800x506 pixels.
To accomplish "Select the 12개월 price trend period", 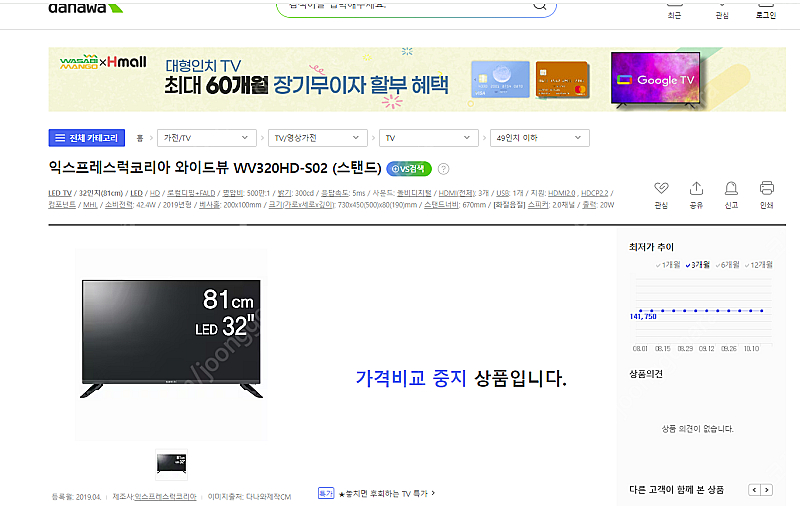I will [x=758, y=265].
